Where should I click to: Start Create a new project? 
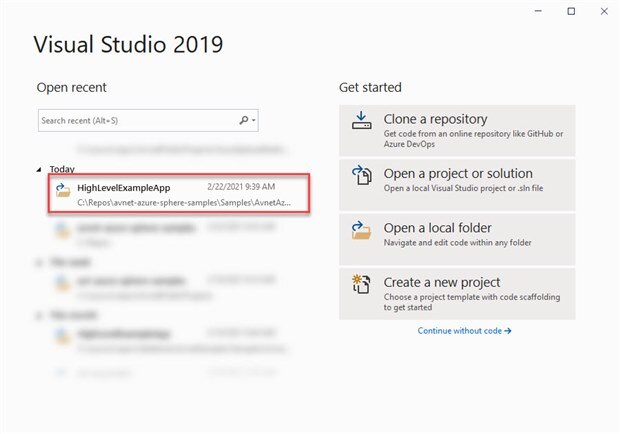point(458,292)
